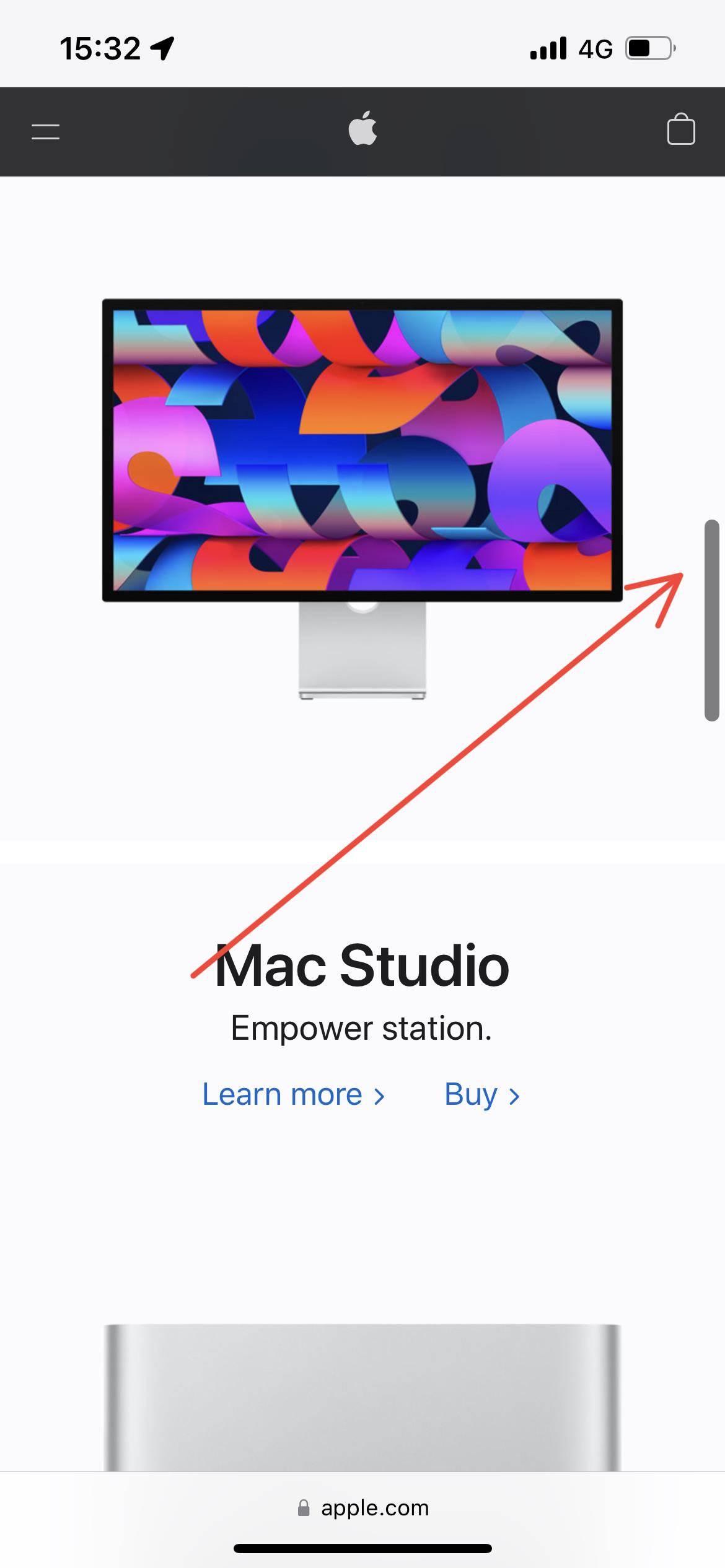Tap the Mac Studio heading

pyautogui.click(x=362, y=966)
